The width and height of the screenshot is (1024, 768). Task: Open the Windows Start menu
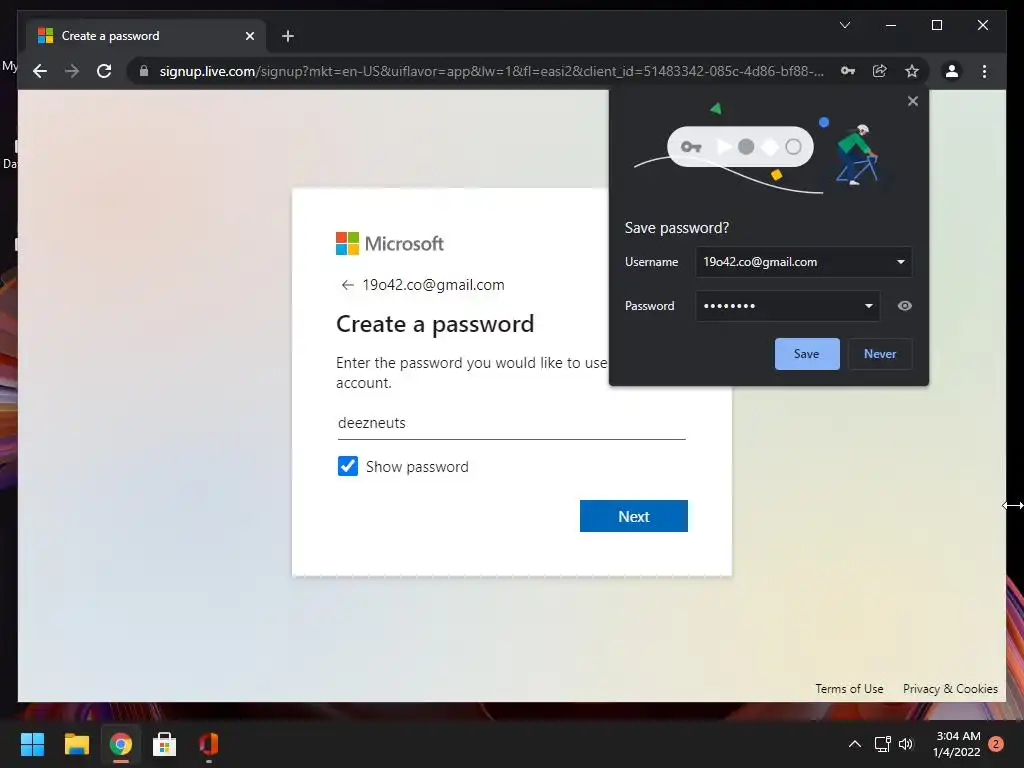point(32,744)
